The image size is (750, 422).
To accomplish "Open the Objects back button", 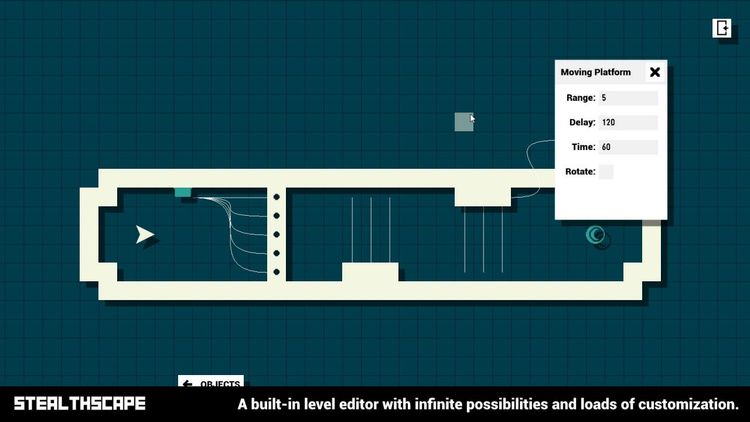I will 211,381.
